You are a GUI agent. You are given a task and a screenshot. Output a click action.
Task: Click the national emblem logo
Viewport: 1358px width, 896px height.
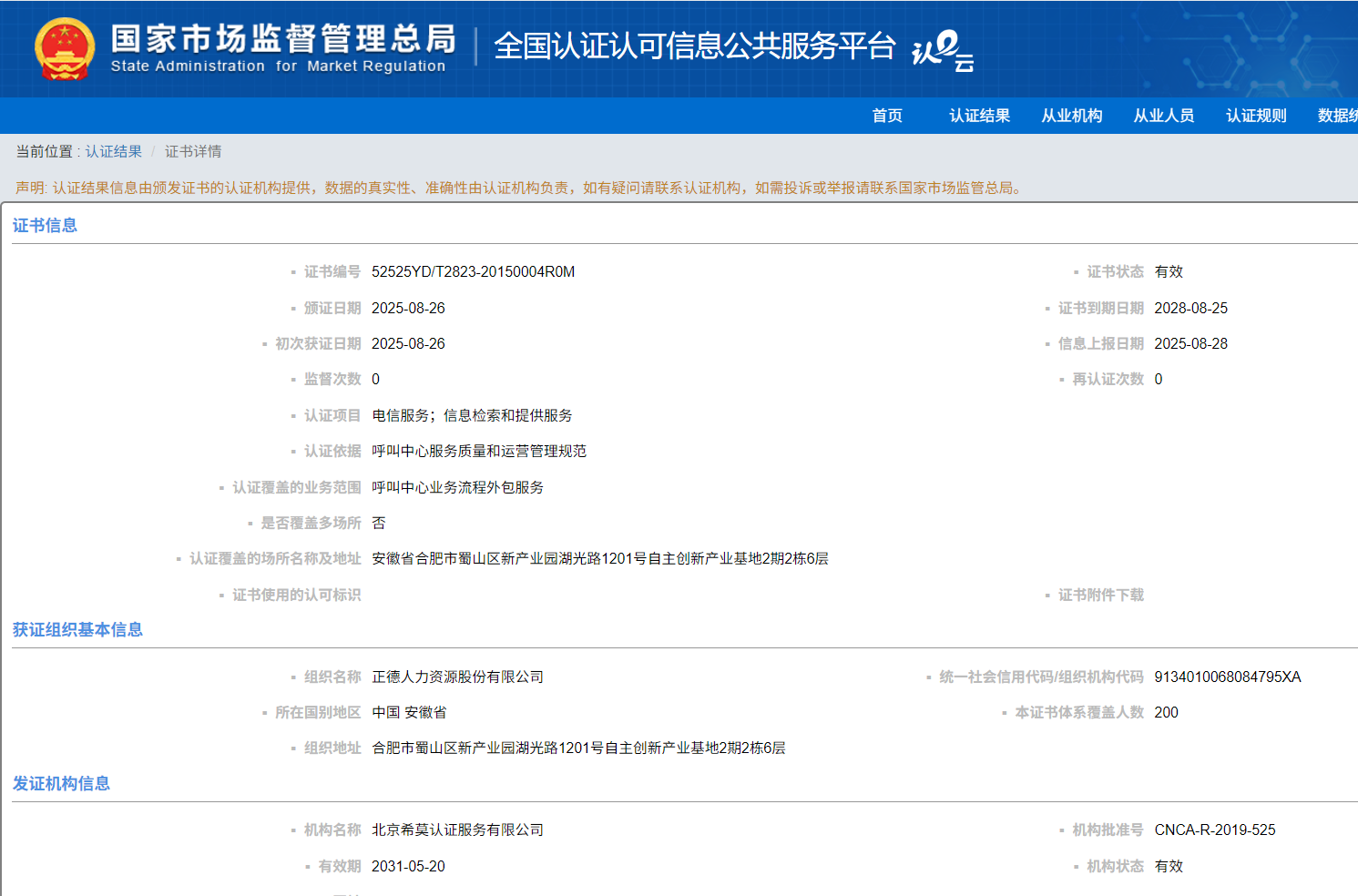pyautogui.click(x=64, y=49)
